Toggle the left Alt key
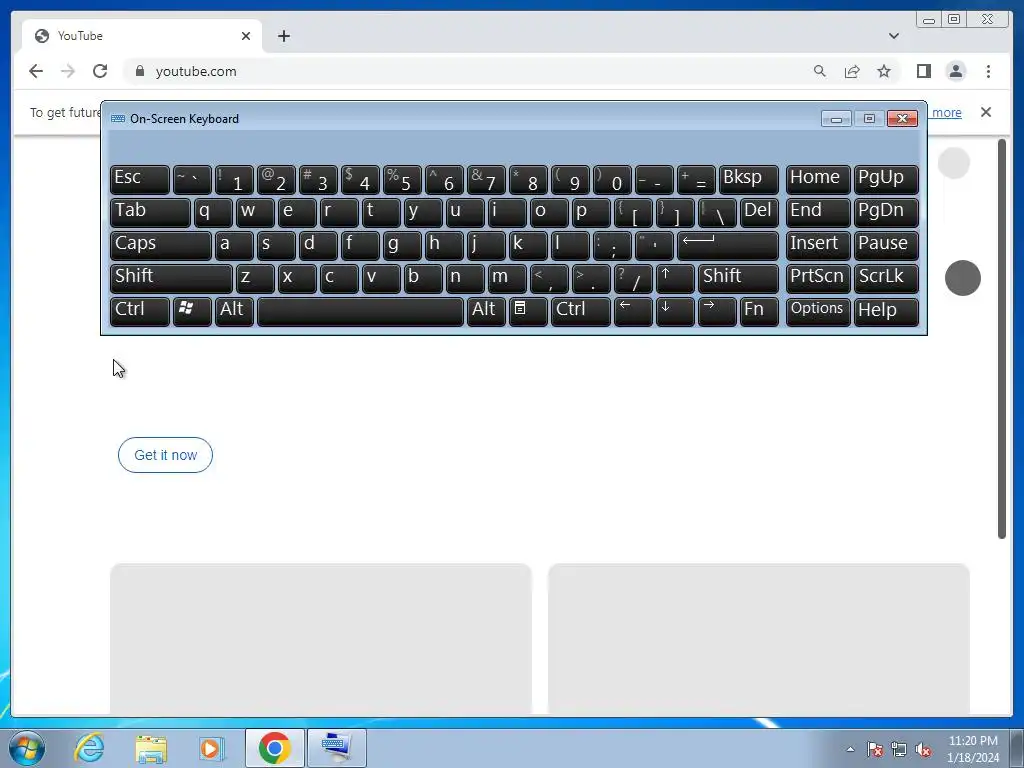1024x768 pixels. [x=234, y=311]
